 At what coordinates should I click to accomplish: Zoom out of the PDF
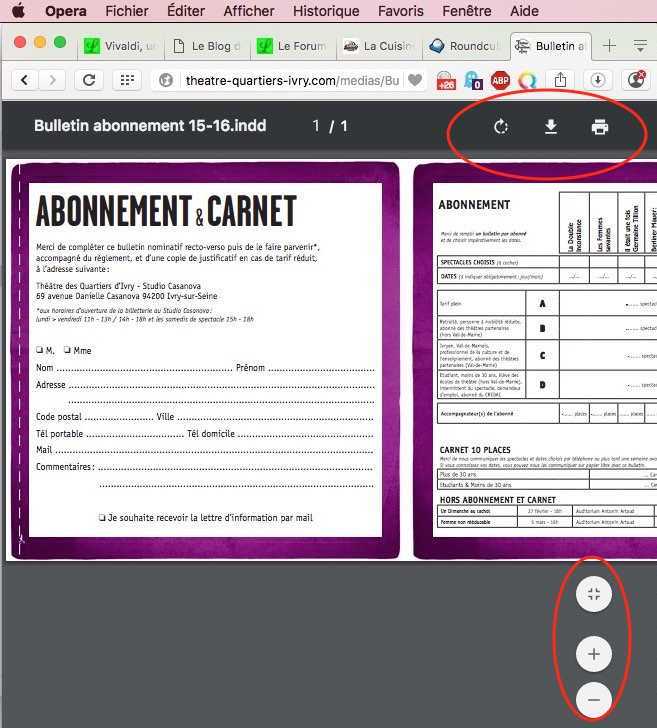[x=594, y=699]
